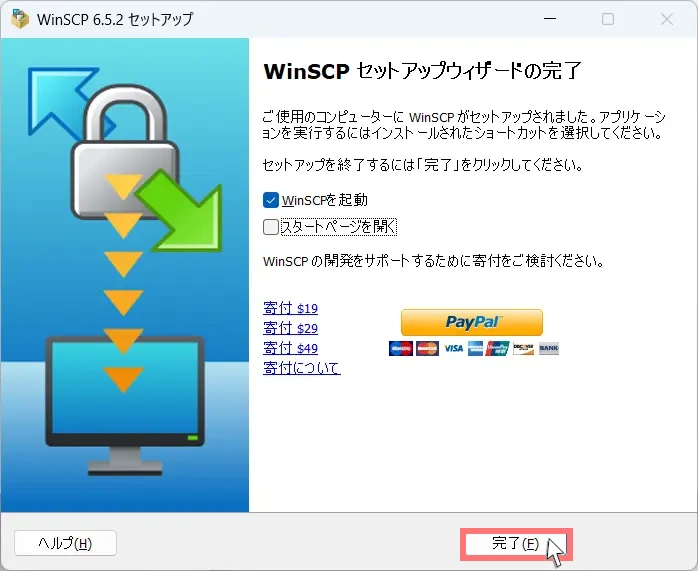Finish setup with the 完了(F) button
This screenshot has height=571, width=698.
[516, 544]
